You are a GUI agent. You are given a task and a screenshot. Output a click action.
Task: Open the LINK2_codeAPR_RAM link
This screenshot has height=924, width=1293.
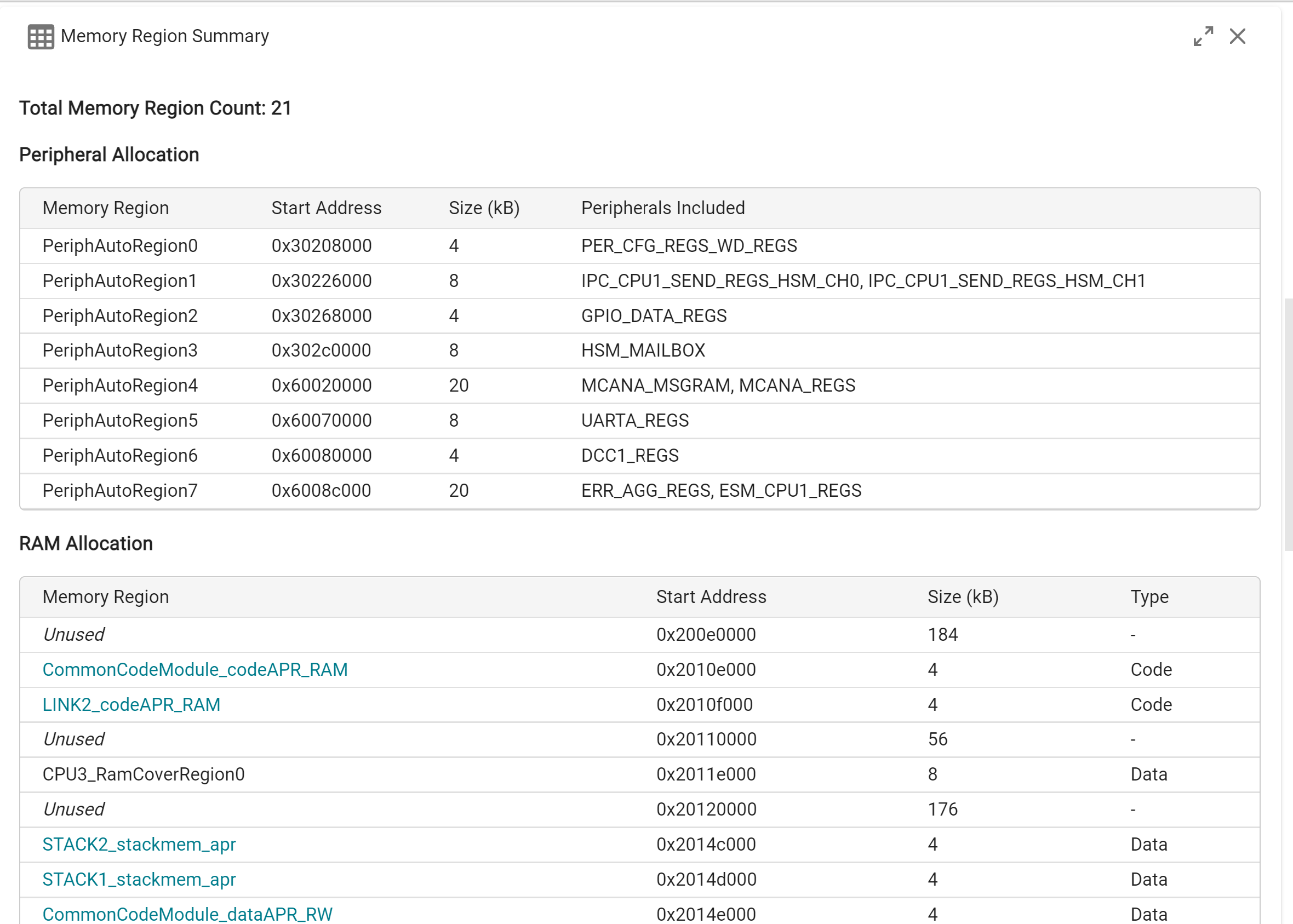[x=131, y=704]
